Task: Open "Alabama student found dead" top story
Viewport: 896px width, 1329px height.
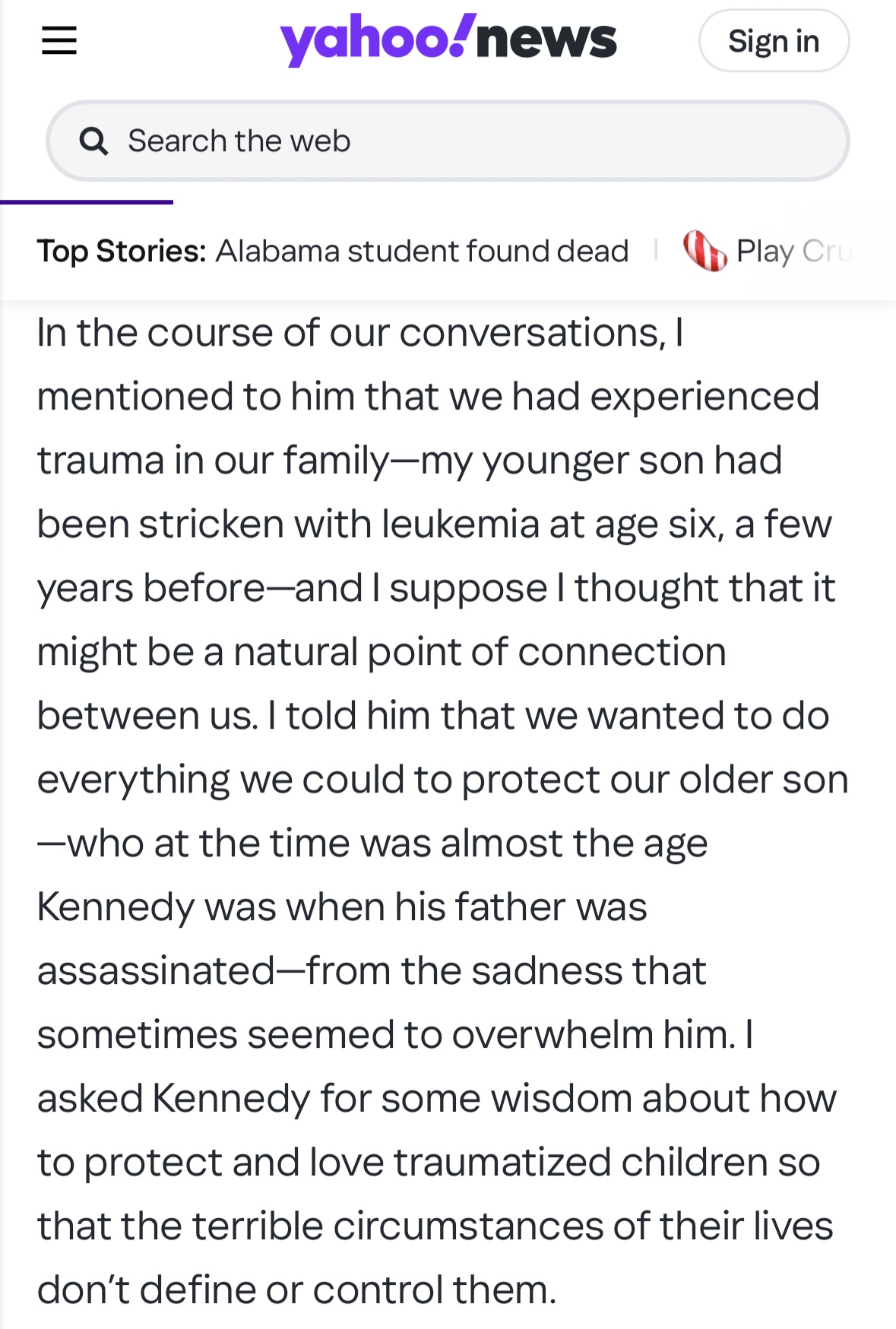Action: pos(422,251)
